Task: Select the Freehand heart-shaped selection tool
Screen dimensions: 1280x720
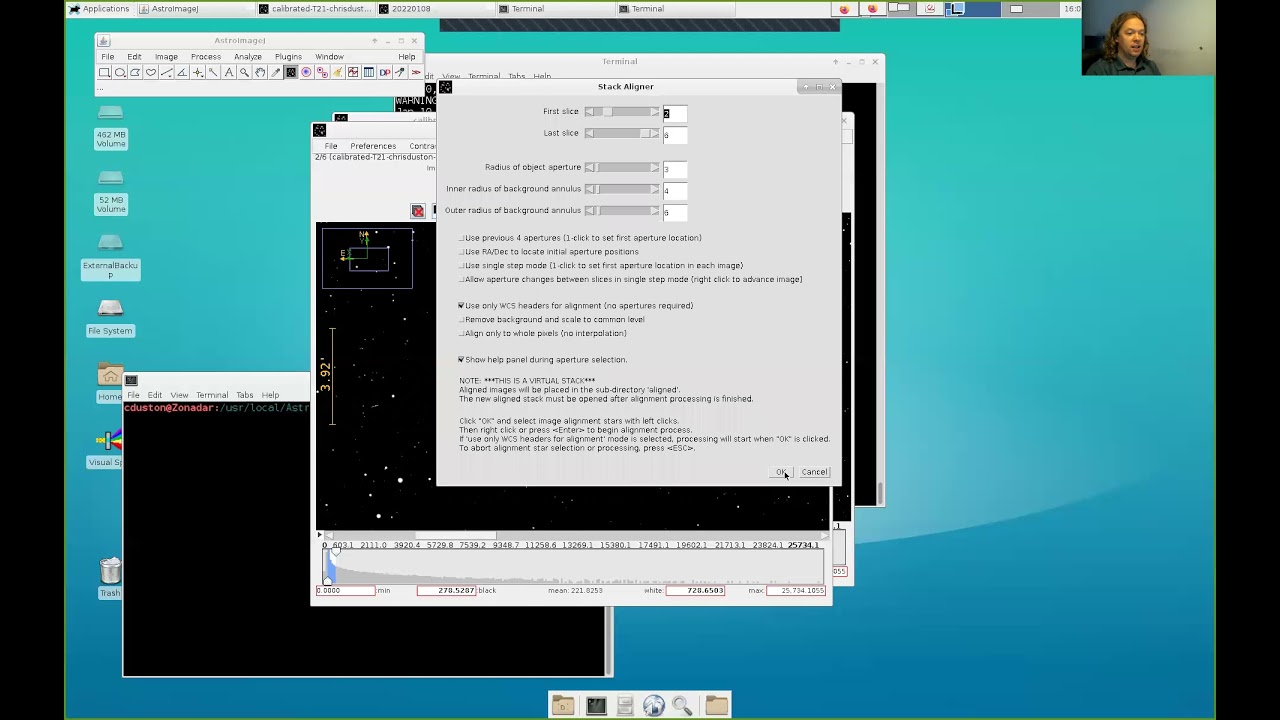Action: click(151, 72)
